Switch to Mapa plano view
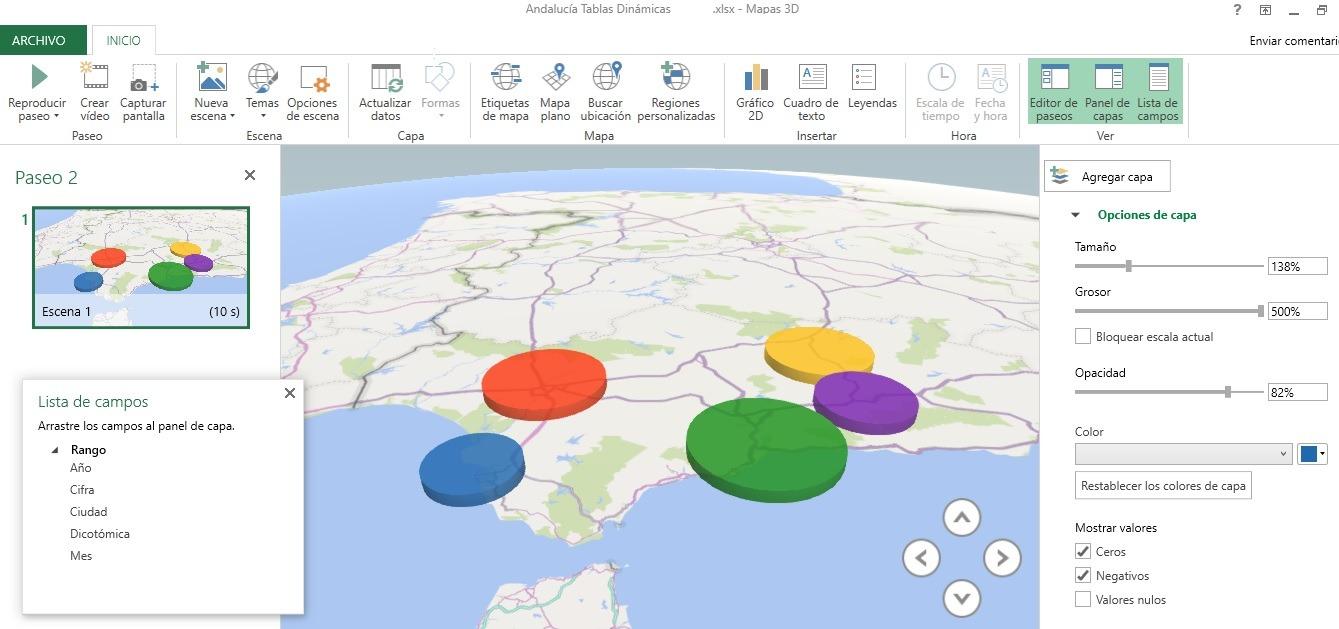This screenshot has width=1339, height=629. pyautogui.click(x=555, y=92)
